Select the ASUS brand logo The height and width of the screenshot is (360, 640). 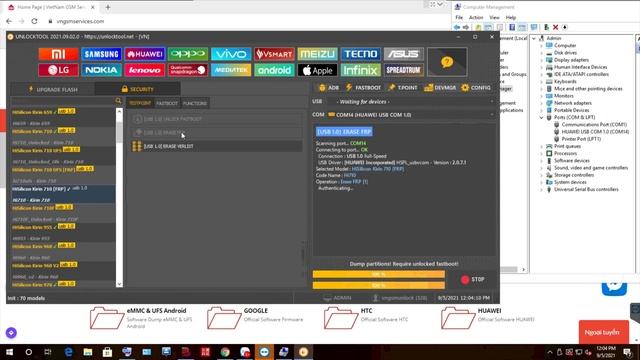[403, 54]
